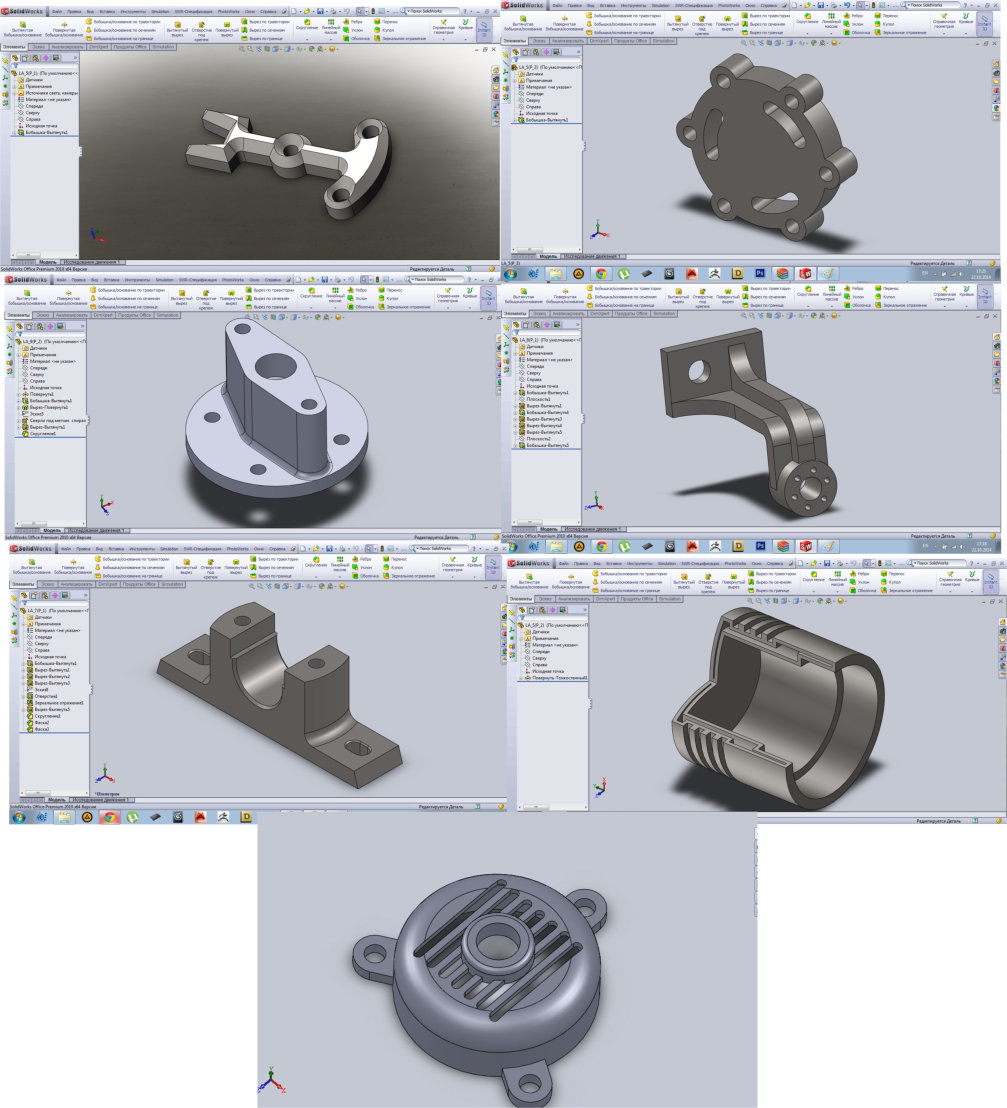Pick Повернутый вырез tool in the lever part window
The image size is (1007, 1108).
click(227, 28)
